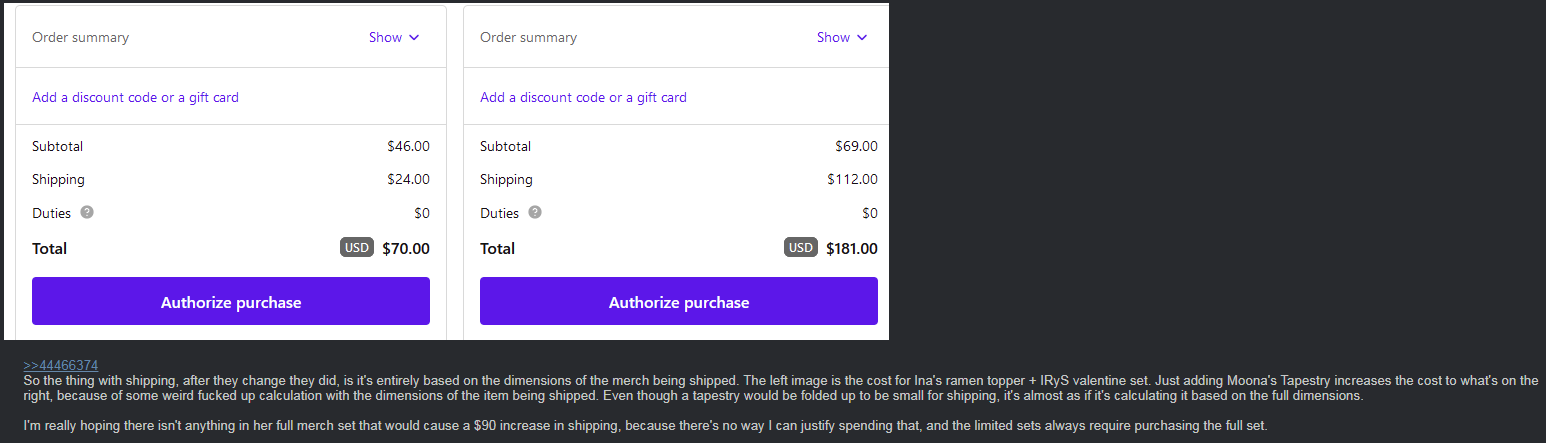Screen dimensions: 1546x443
Task: Click the USD currency badge beside $181.00
Action: coord(801,248)
